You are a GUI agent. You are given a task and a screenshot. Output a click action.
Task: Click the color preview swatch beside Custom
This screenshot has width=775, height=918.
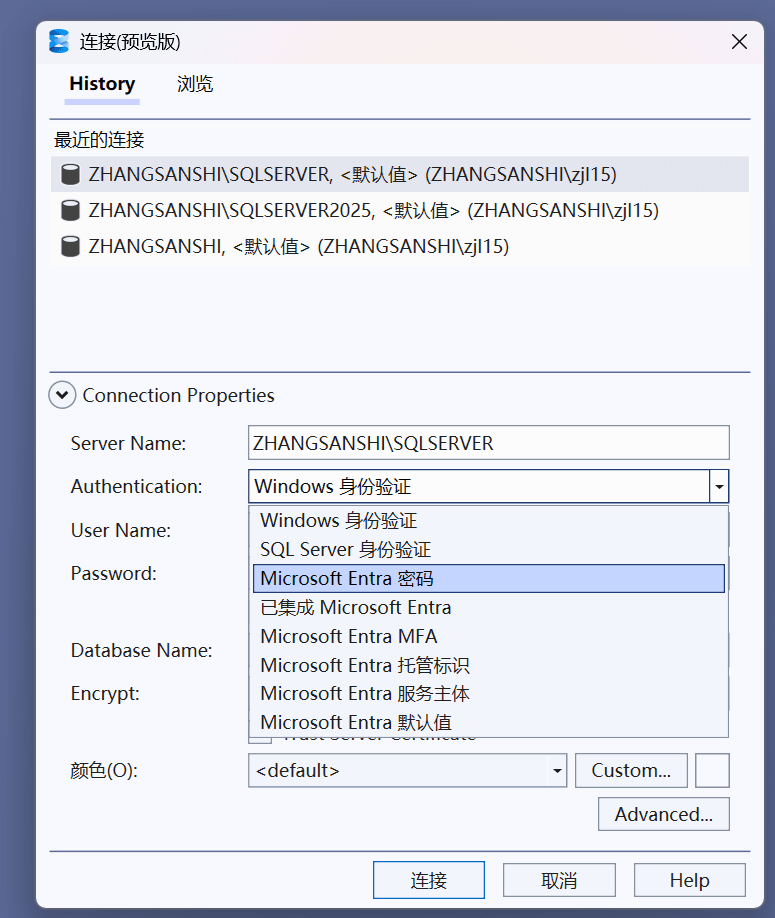pos(712,770)
